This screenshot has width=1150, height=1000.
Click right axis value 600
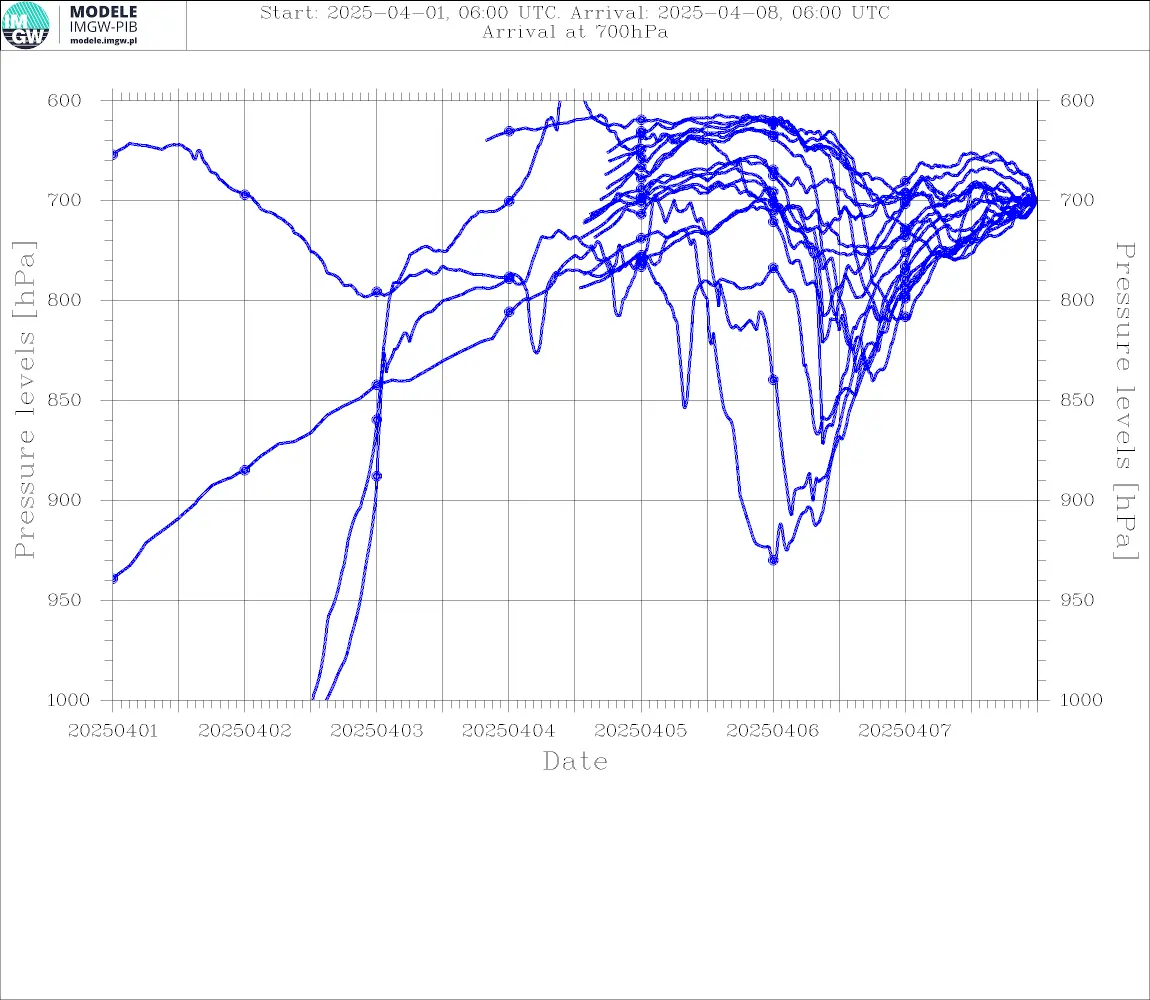pyautogui.click(x=1077, y=101)
